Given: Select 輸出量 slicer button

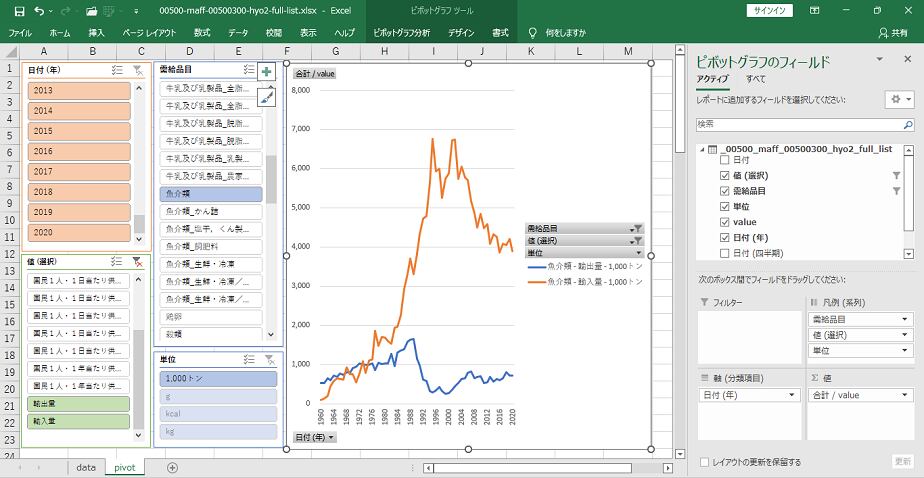Looking at the screenshot, I should (79, 403).
